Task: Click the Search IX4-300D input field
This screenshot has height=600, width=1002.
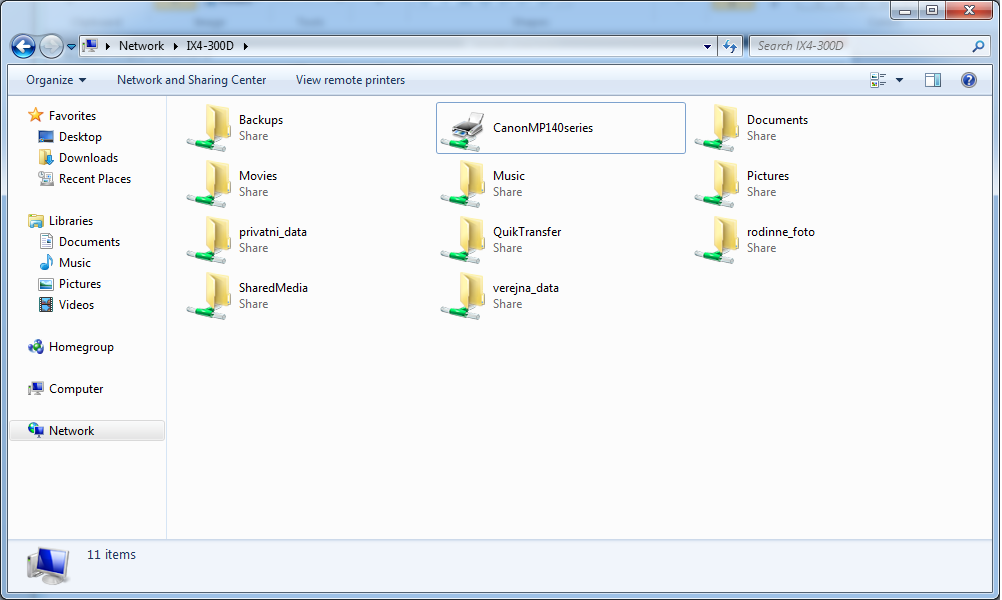Action: point(858,46)
